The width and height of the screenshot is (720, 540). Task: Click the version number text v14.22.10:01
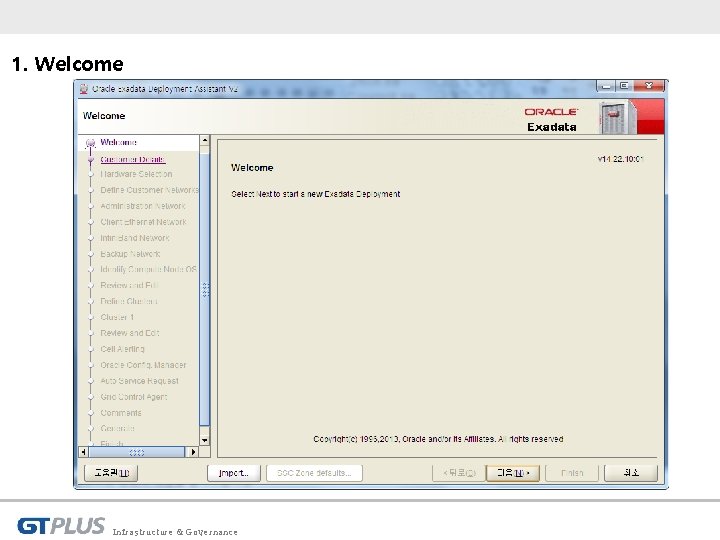[x=620, y=159]
